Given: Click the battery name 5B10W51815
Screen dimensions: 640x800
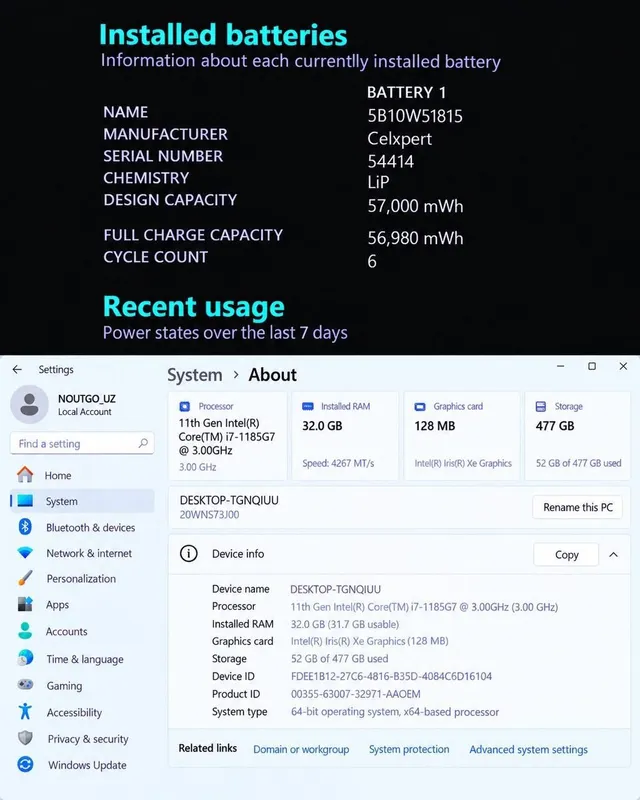Looking at the screenshot, I should 415,116.
